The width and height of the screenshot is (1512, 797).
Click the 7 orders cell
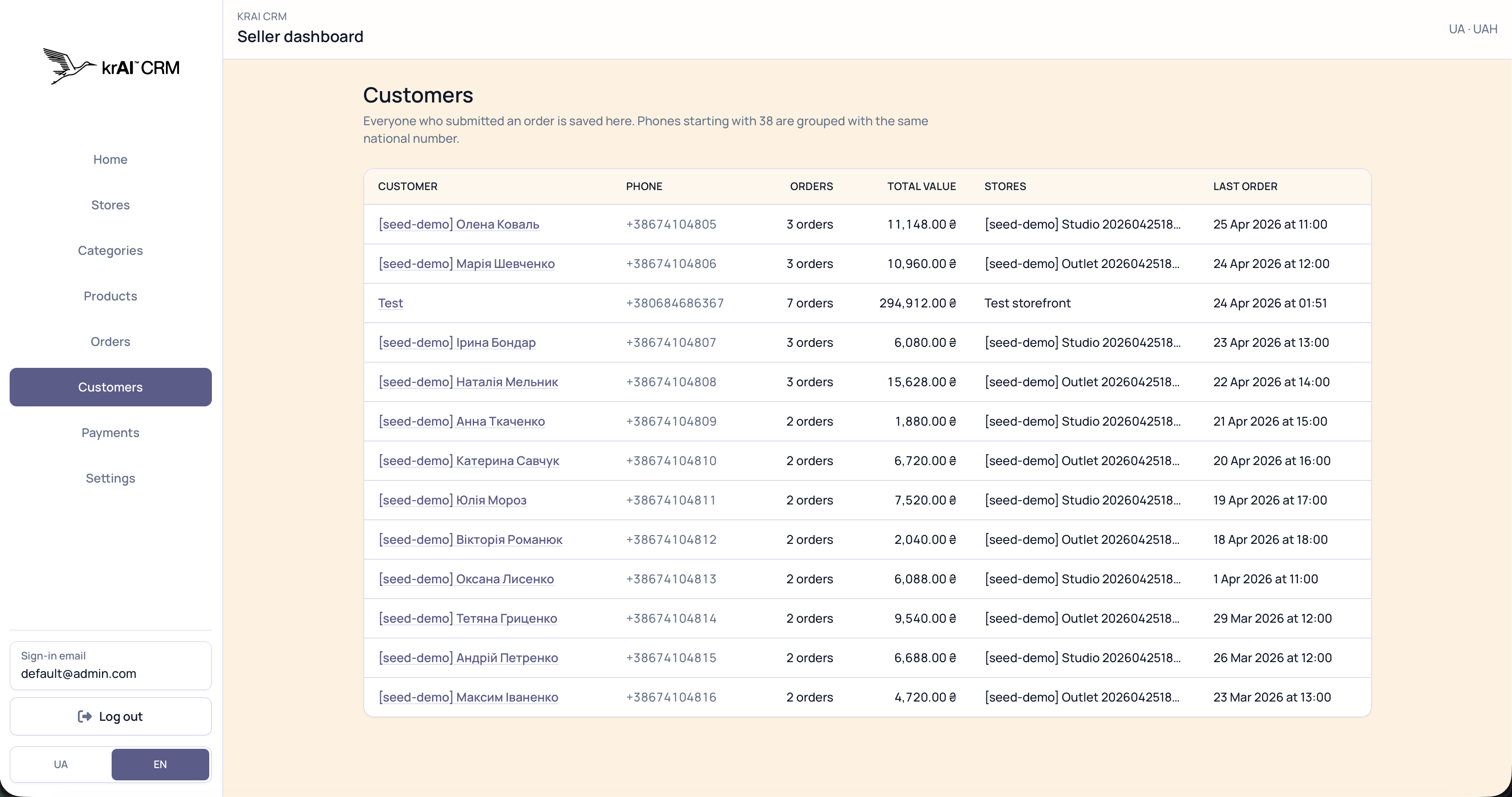pos(809,303)
